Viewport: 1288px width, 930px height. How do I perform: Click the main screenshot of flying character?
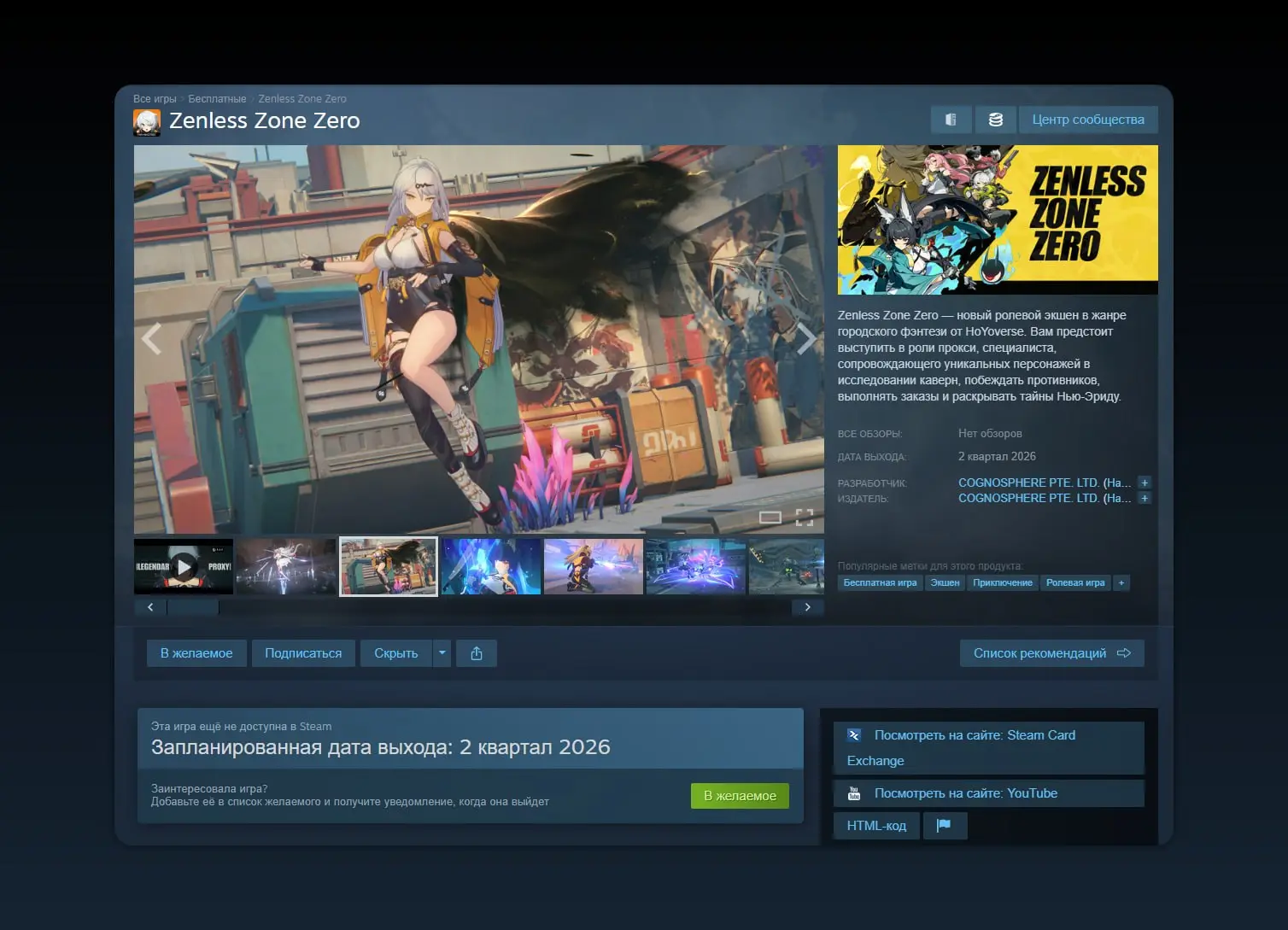click(479, 339)
